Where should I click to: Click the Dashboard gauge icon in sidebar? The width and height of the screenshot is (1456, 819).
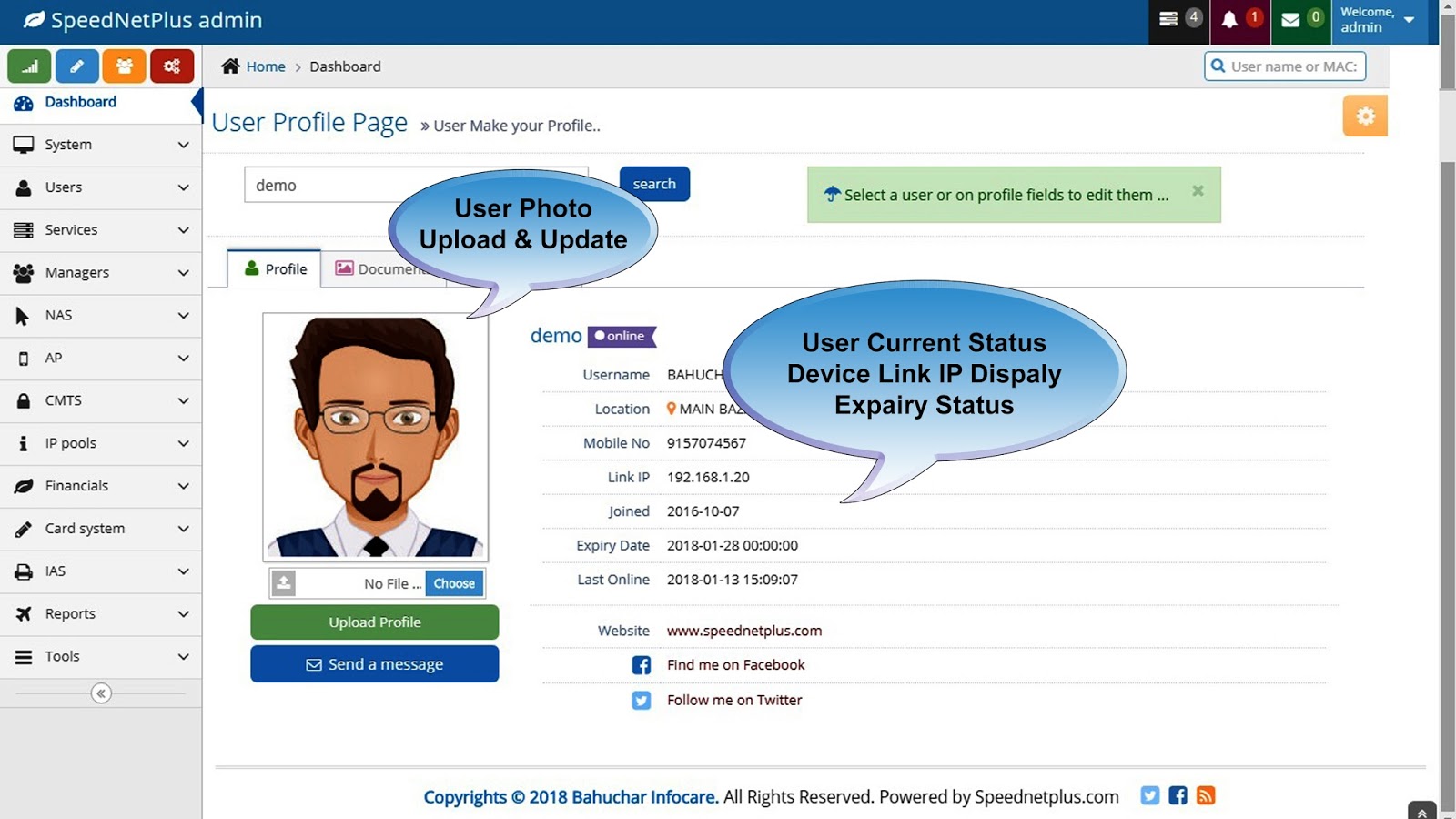click(24, 103)
